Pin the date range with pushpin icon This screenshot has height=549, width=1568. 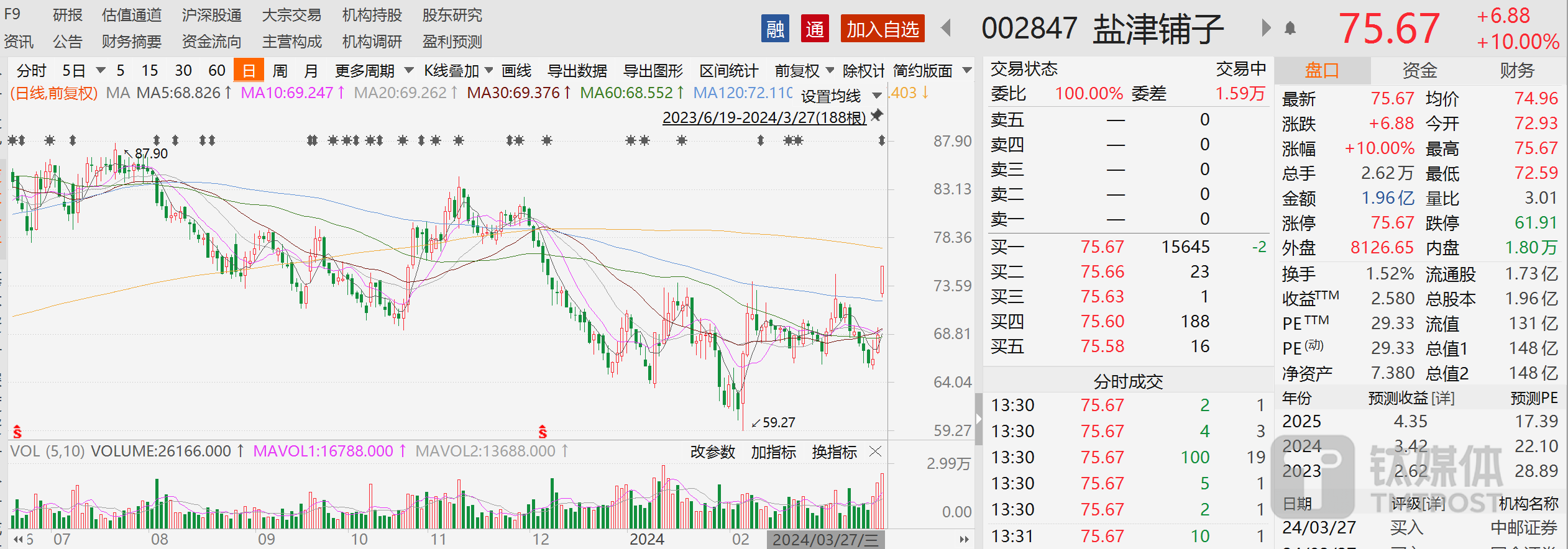(x=877, y=116)
